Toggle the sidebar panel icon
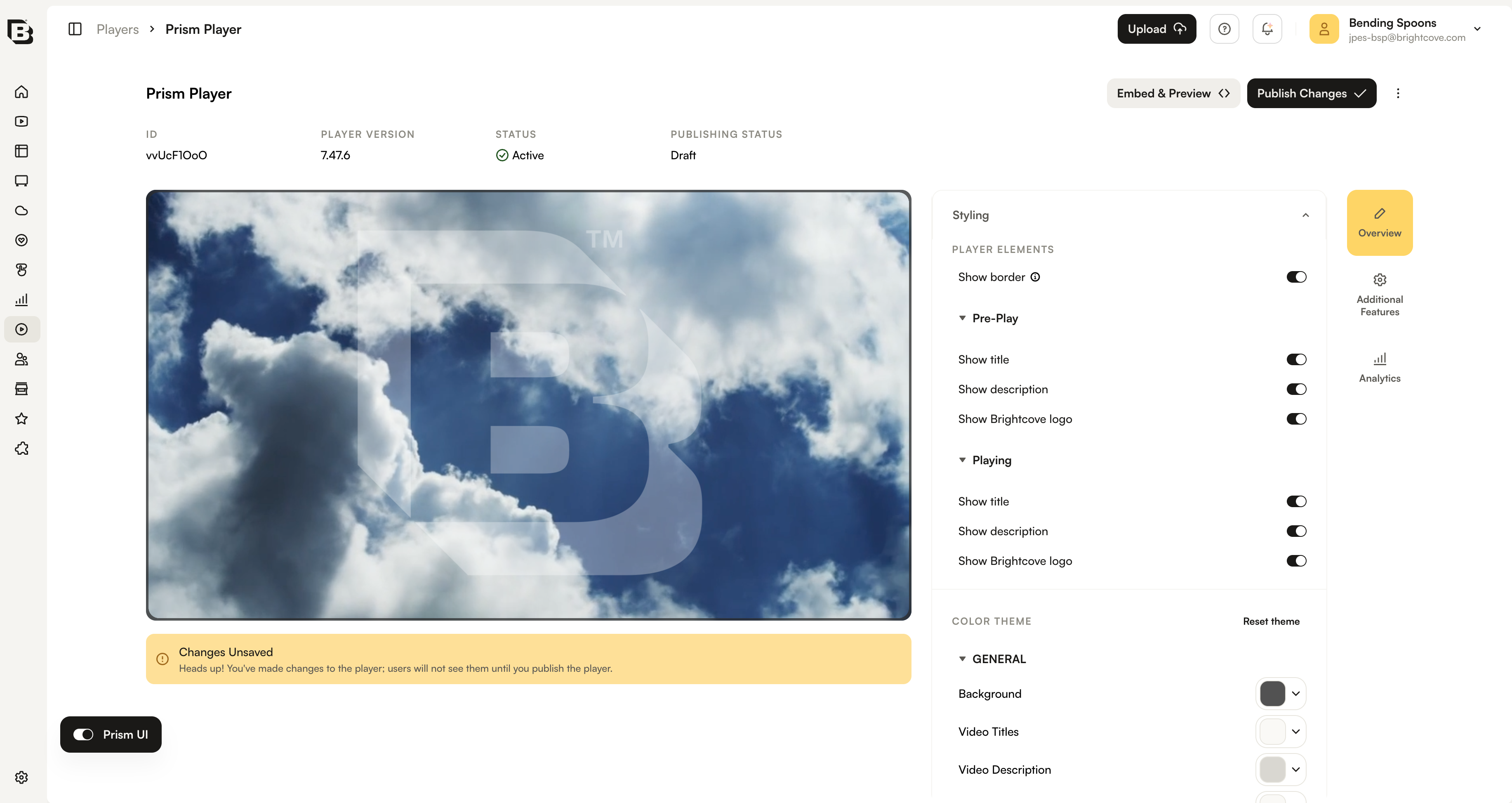This screenshot has width=1512, height=803. (75, 29)
